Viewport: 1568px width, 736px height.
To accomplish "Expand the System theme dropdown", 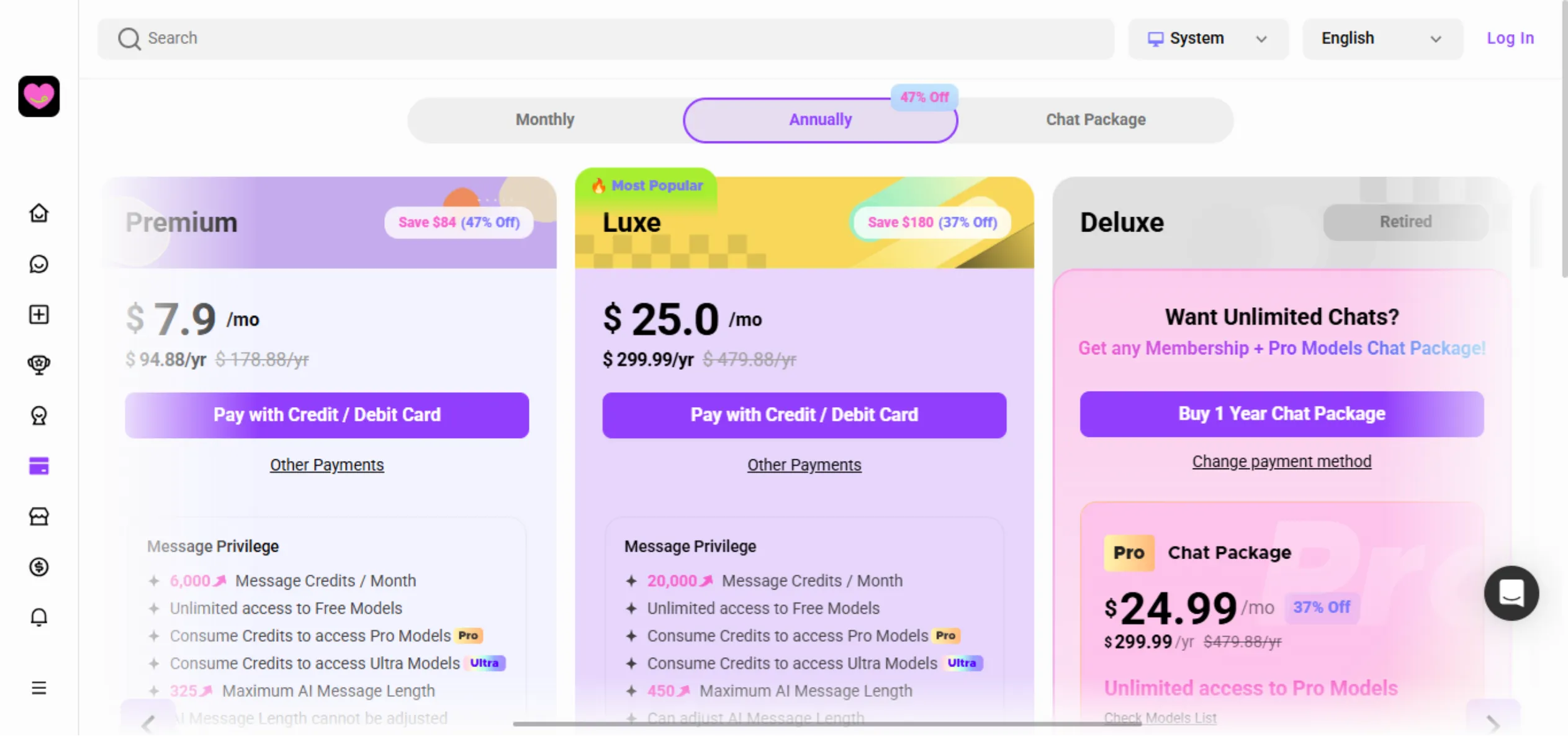I will [1207, 38].
